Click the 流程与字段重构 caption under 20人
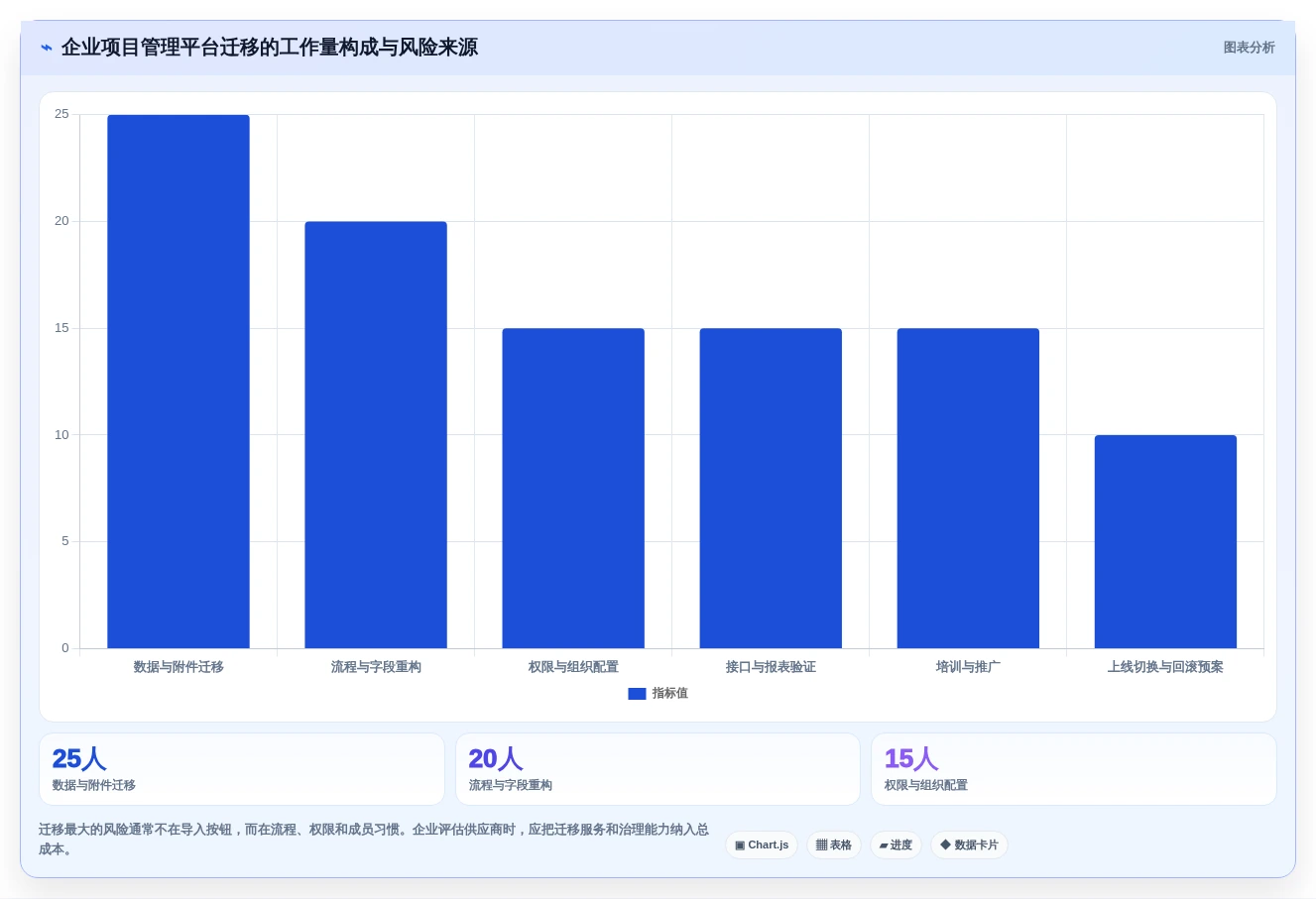 click(x=511, y=785)
